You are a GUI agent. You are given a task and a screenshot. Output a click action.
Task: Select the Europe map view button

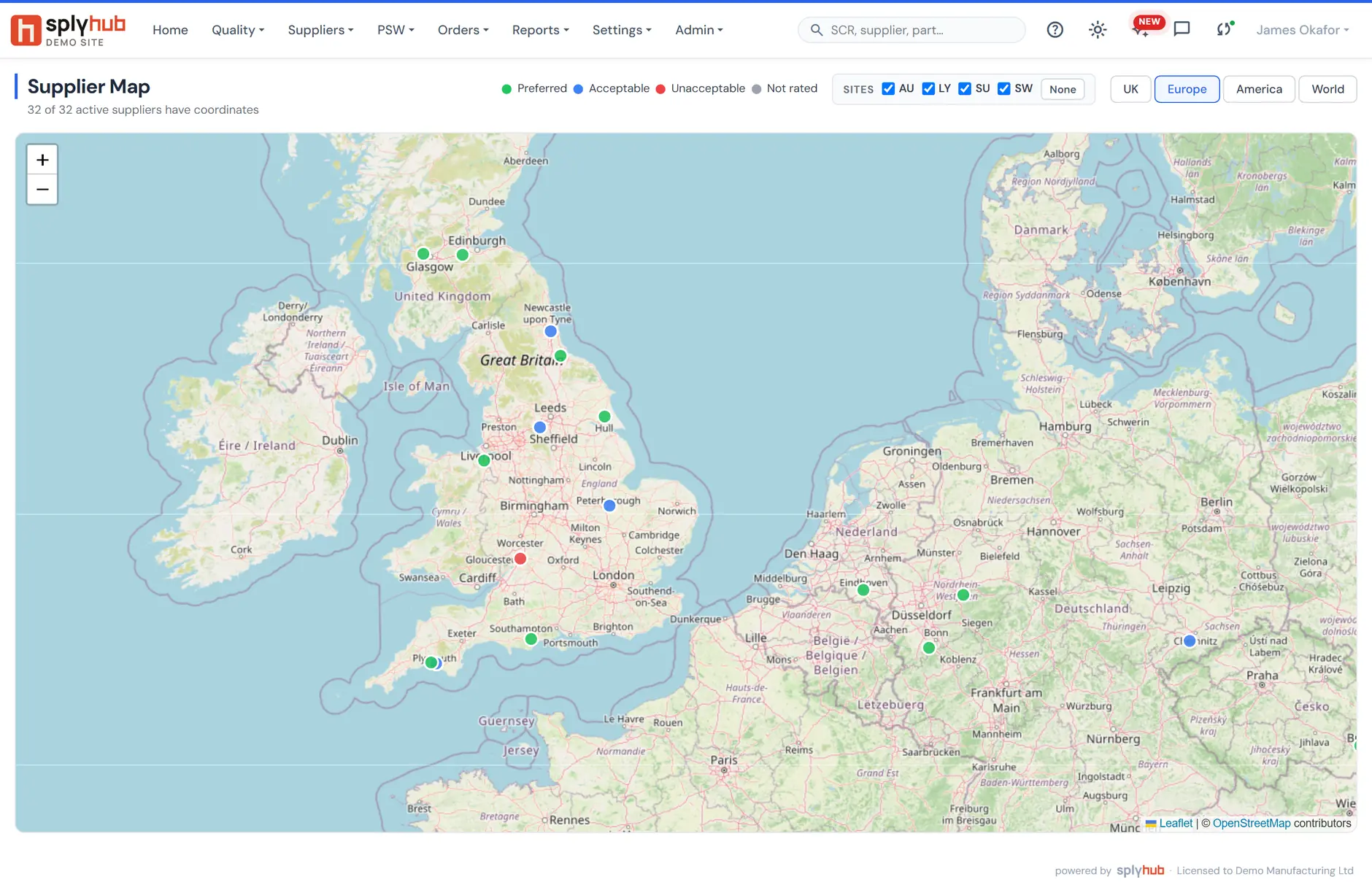click(x=1187, y=89)
